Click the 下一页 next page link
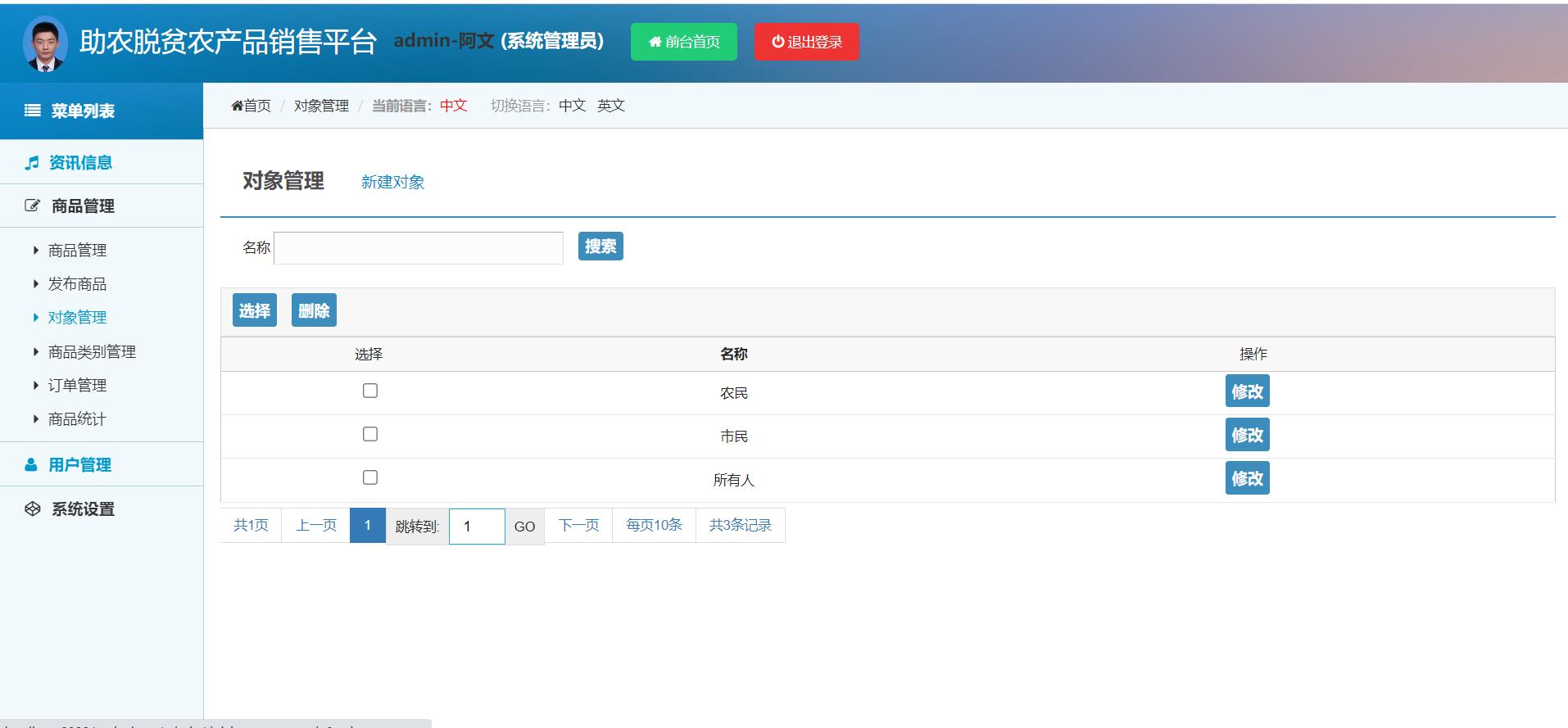This screenshot has width=1568, height=728. tap(579, 525)
